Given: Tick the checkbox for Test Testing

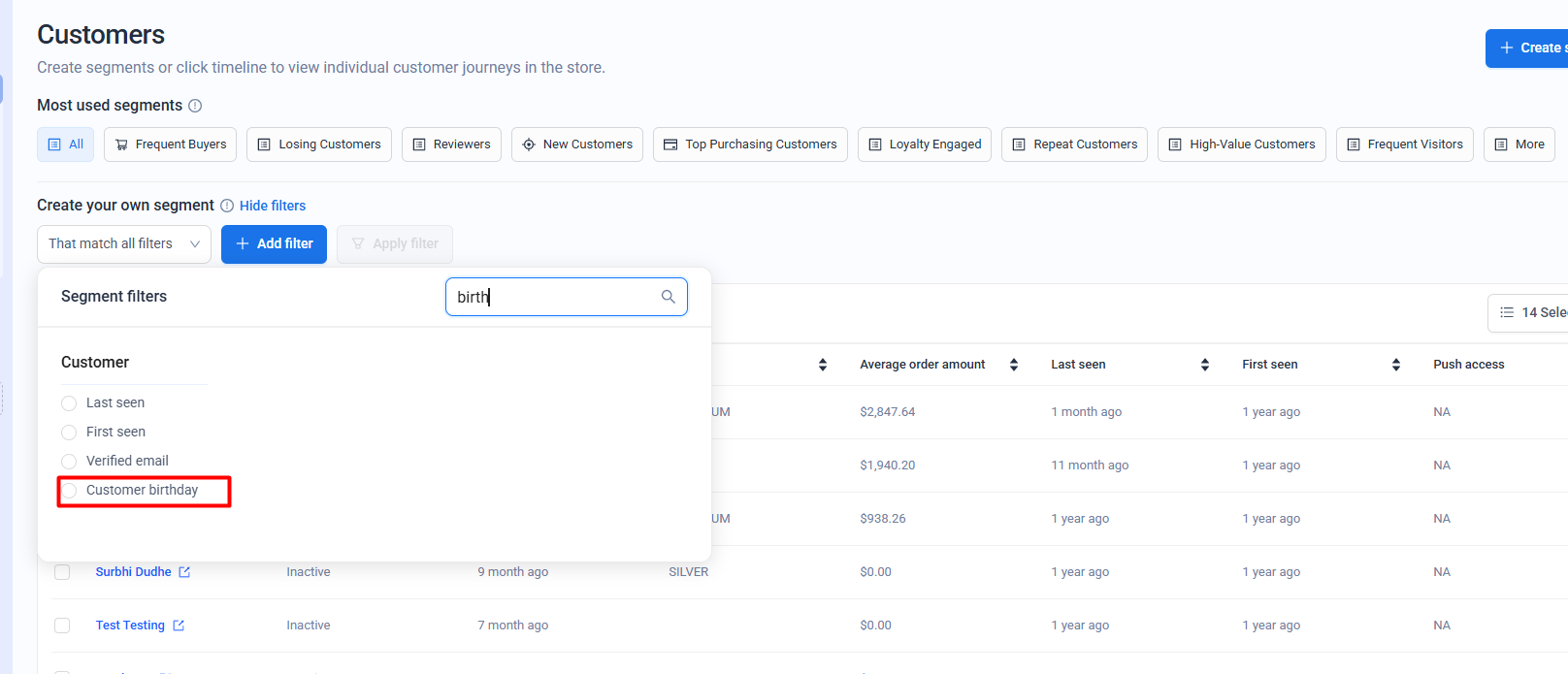Looking at the screenshot, I should (x=62, y=626).
